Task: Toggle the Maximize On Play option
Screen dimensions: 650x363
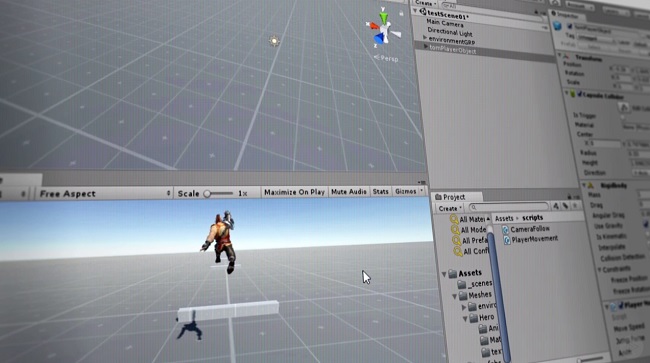Action: (294, 192)
